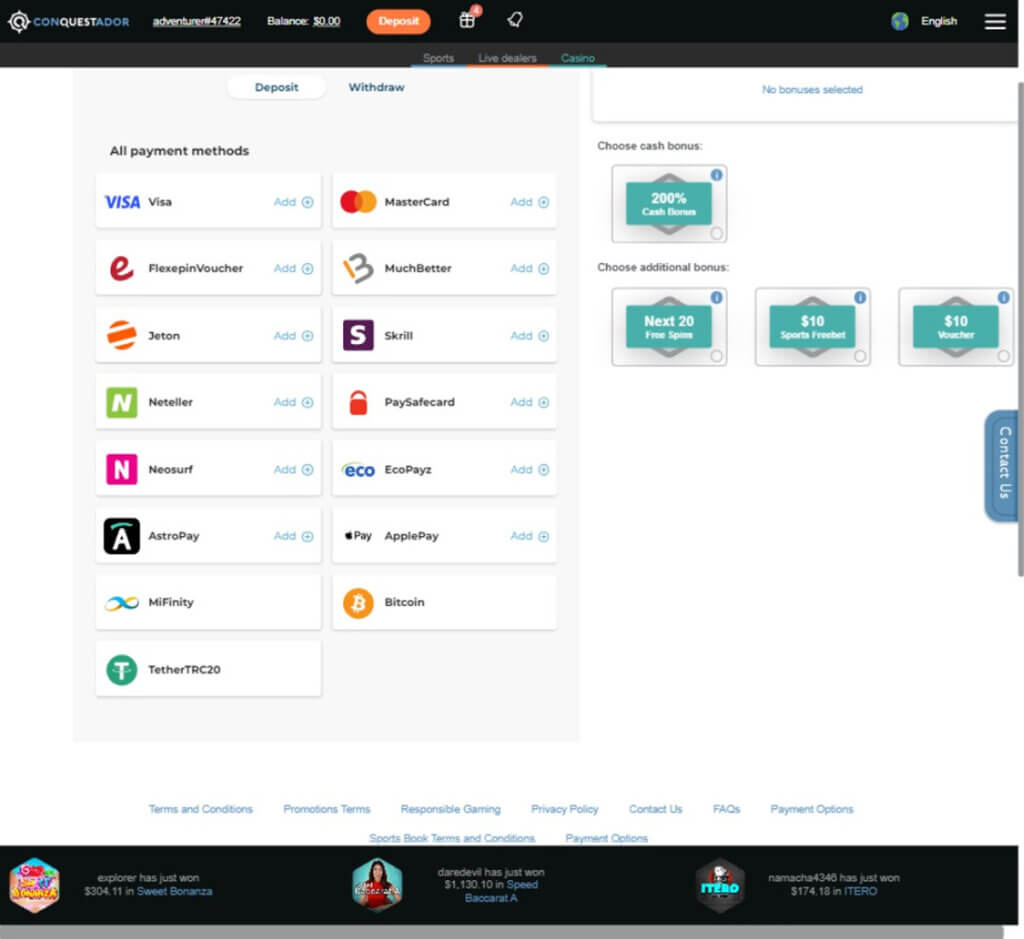Open the Contact Us side tab

(x=1003, y=466)
